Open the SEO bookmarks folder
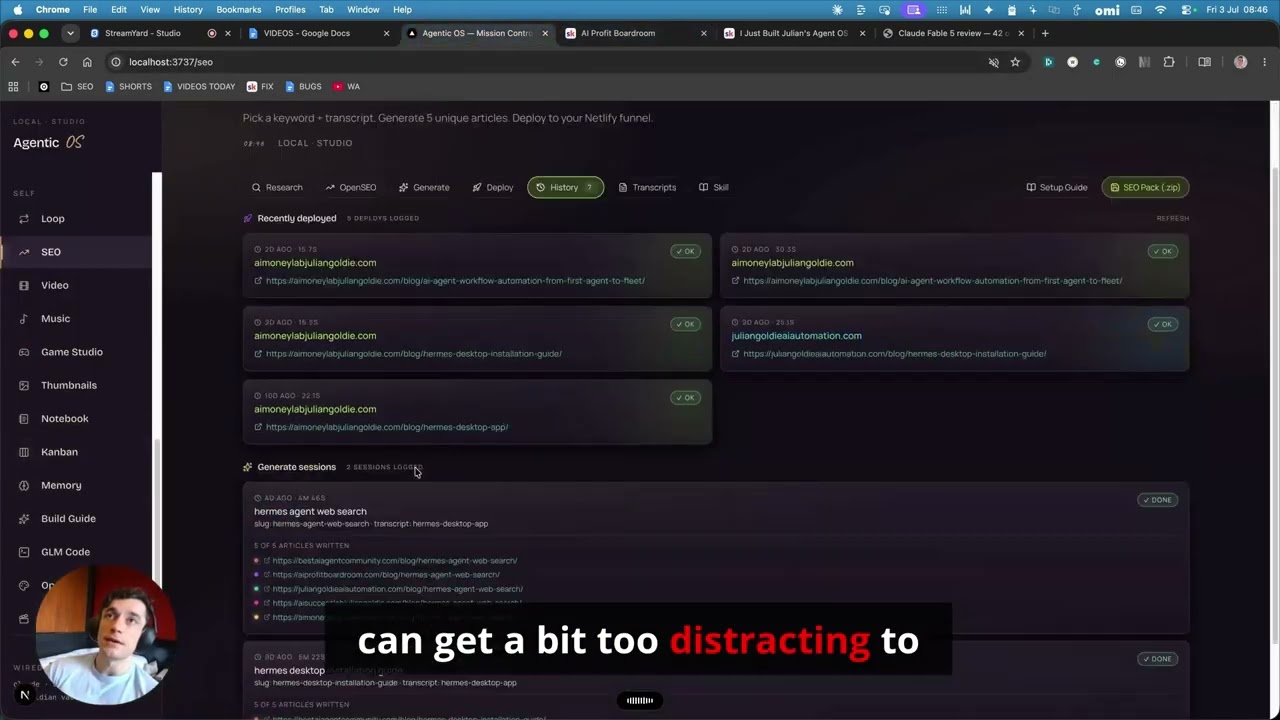The image size is (1280, 720). point(77,87)
